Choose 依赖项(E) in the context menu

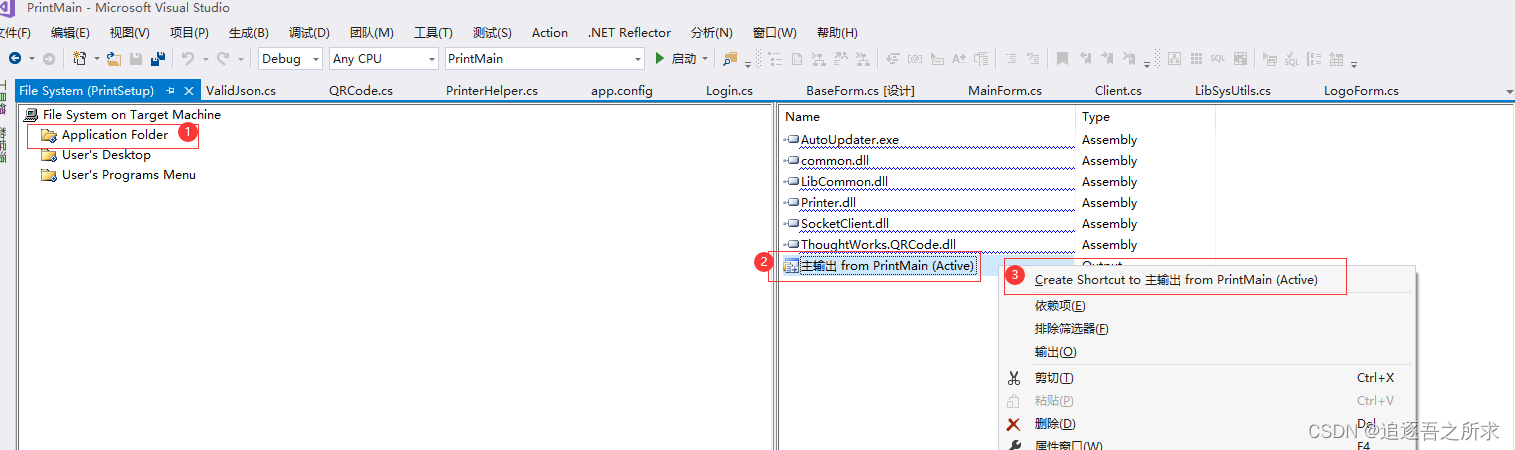(x=1060, y=306)
